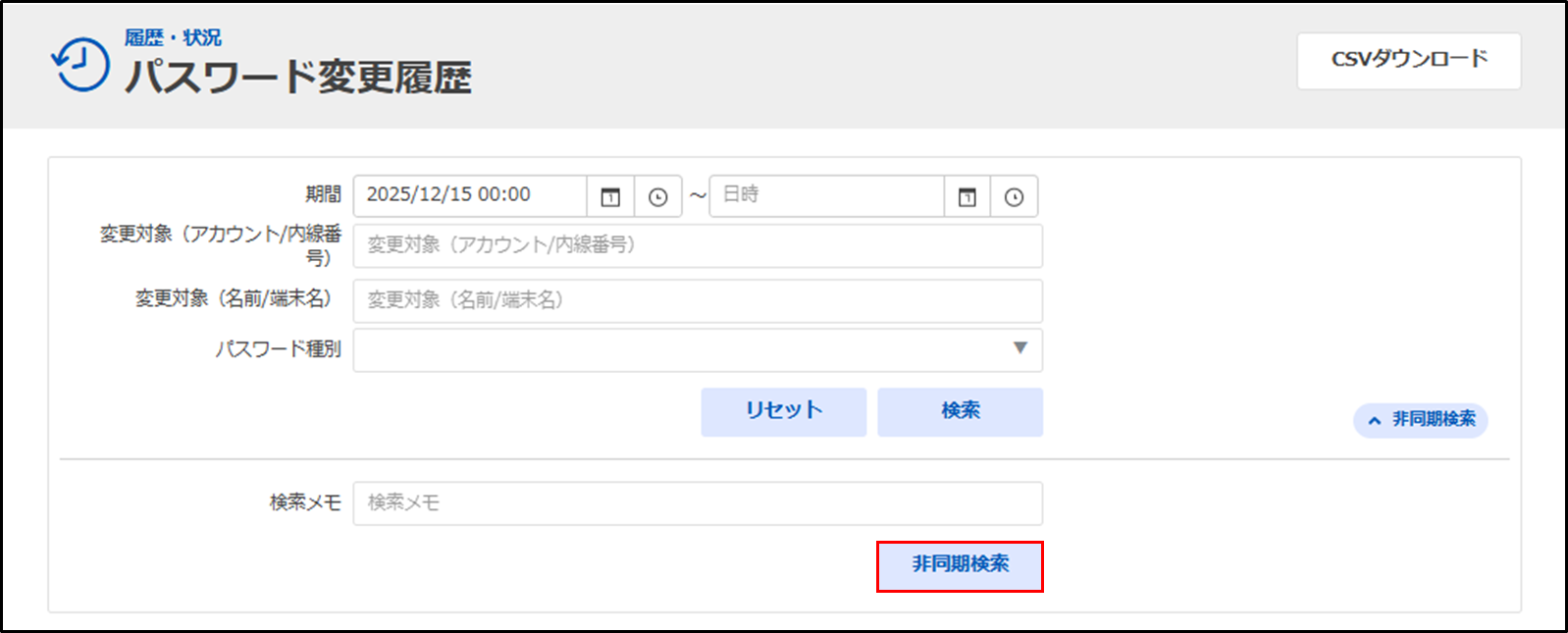The width and height of the screenshot is (1568, 633).
Task: Focus the 検索メモ input field
Action: pyautogui.click(x=697, y=502)
